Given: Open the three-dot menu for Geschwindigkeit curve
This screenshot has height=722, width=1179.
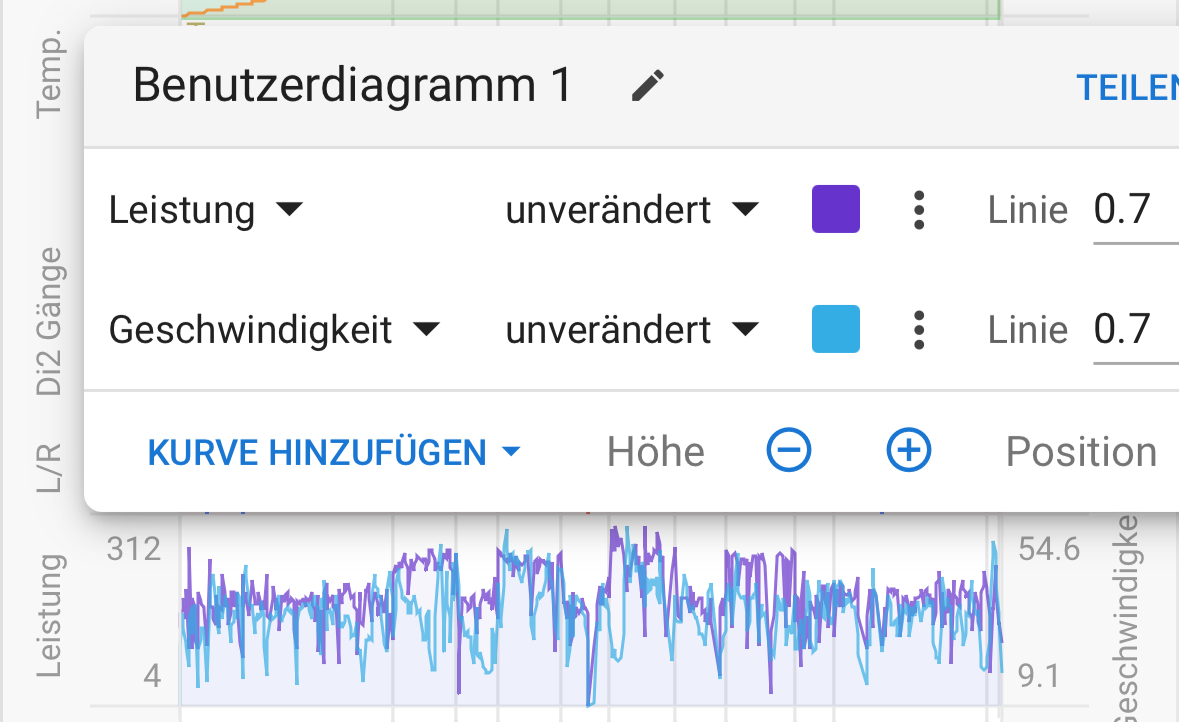Looking at the screenshot, I should (919, 330).
